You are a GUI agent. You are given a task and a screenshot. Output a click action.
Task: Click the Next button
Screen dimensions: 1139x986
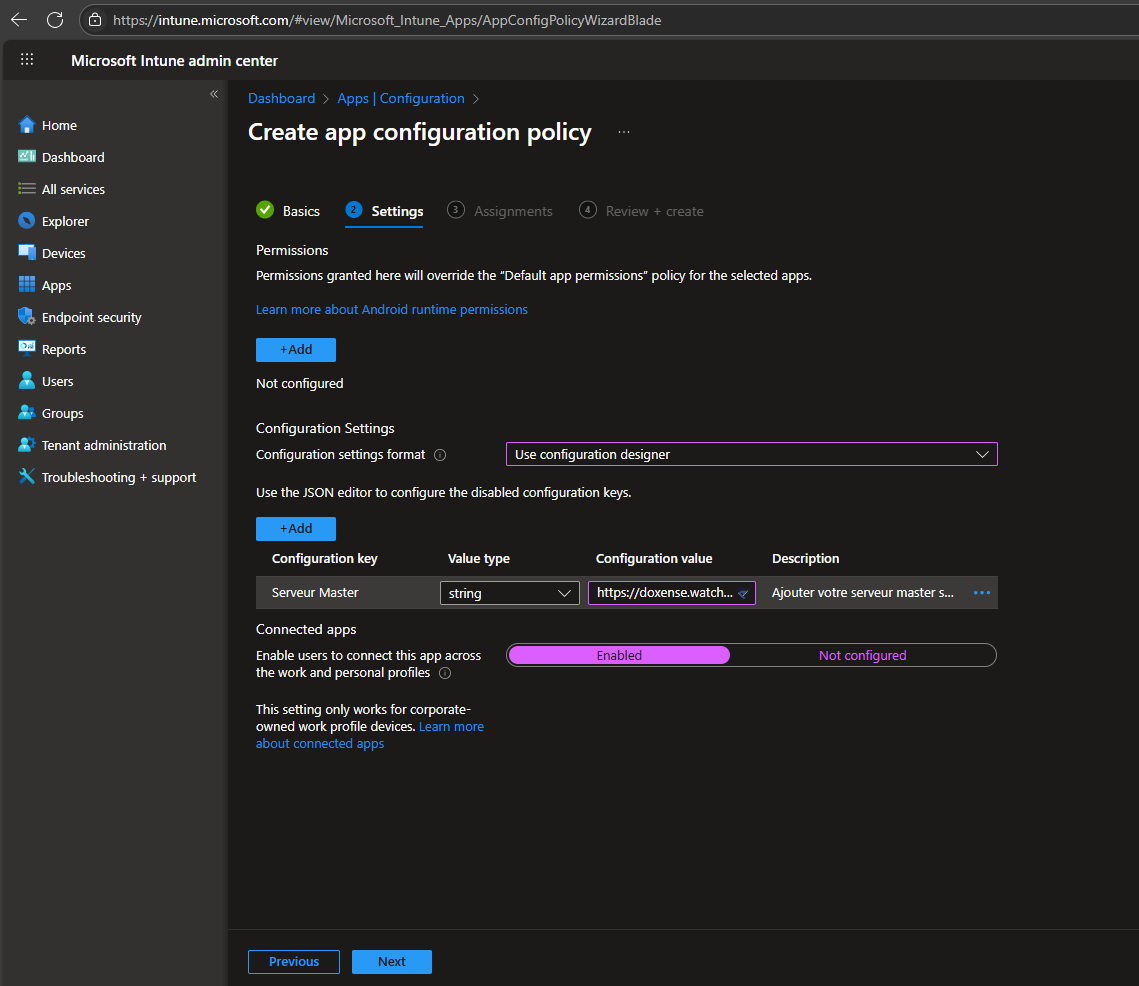[392, 961]
